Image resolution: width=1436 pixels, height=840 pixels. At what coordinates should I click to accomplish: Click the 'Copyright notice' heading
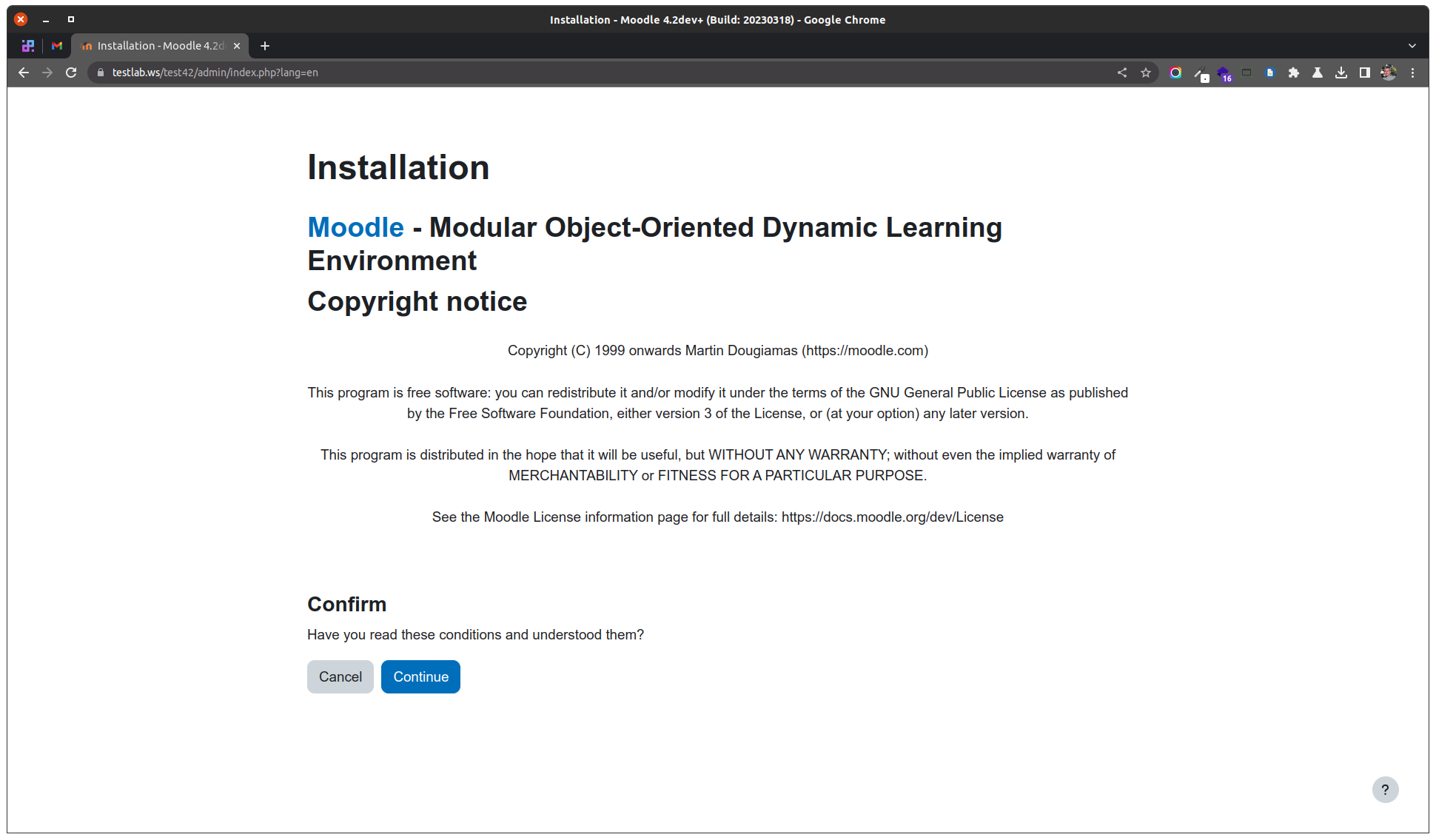(417, 301)
